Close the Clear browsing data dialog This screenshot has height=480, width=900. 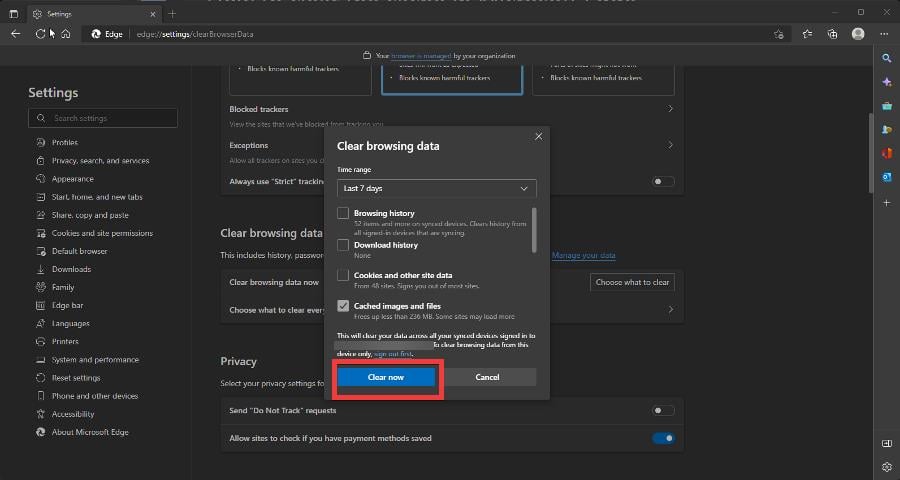click(538, 136)
